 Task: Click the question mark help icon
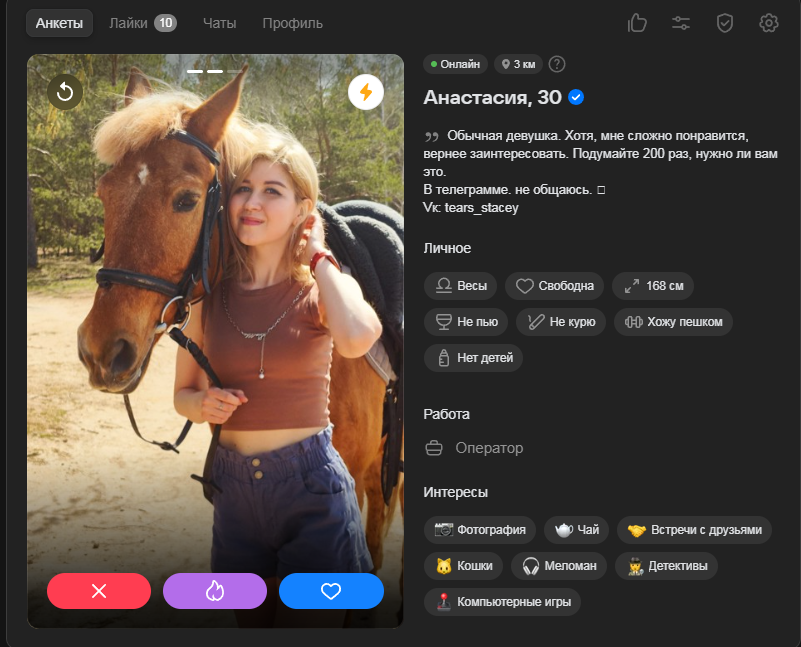(557, 64)
